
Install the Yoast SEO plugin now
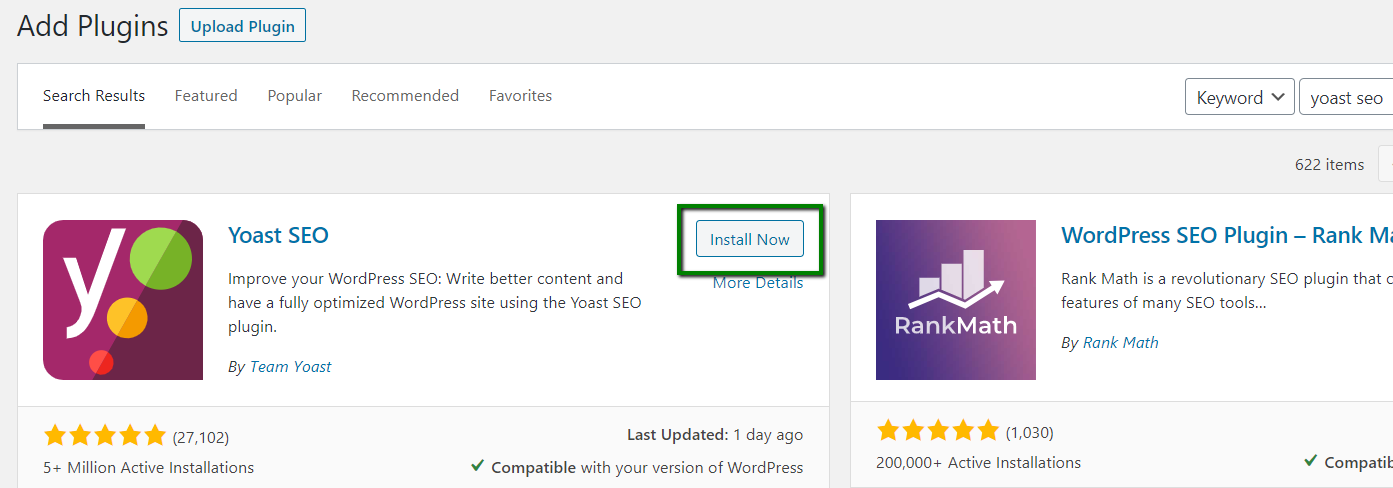point(750,240)
